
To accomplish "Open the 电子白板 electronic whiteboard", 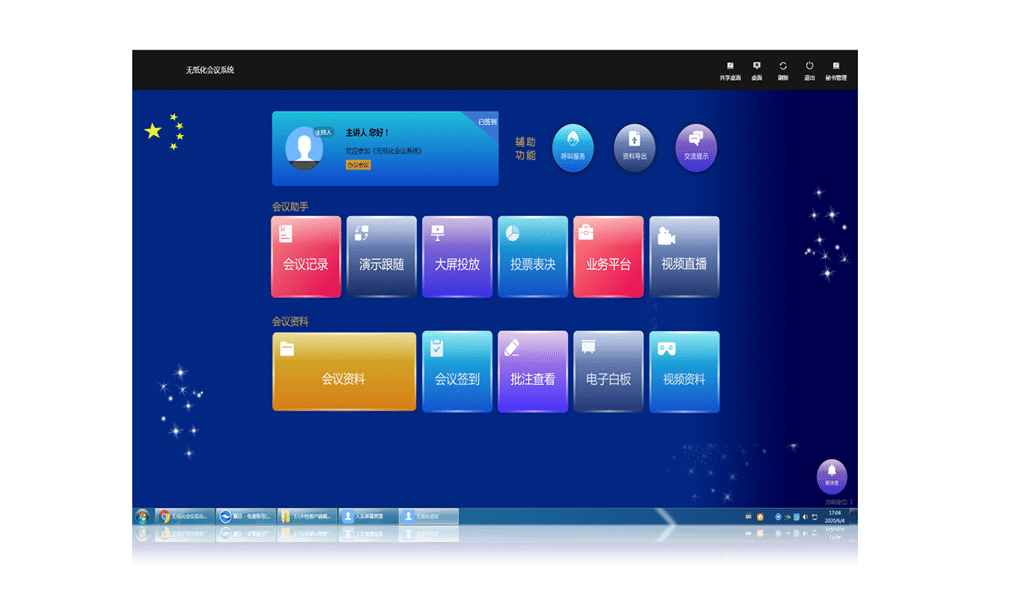I will pyautogui.click(x=608, y=372).
